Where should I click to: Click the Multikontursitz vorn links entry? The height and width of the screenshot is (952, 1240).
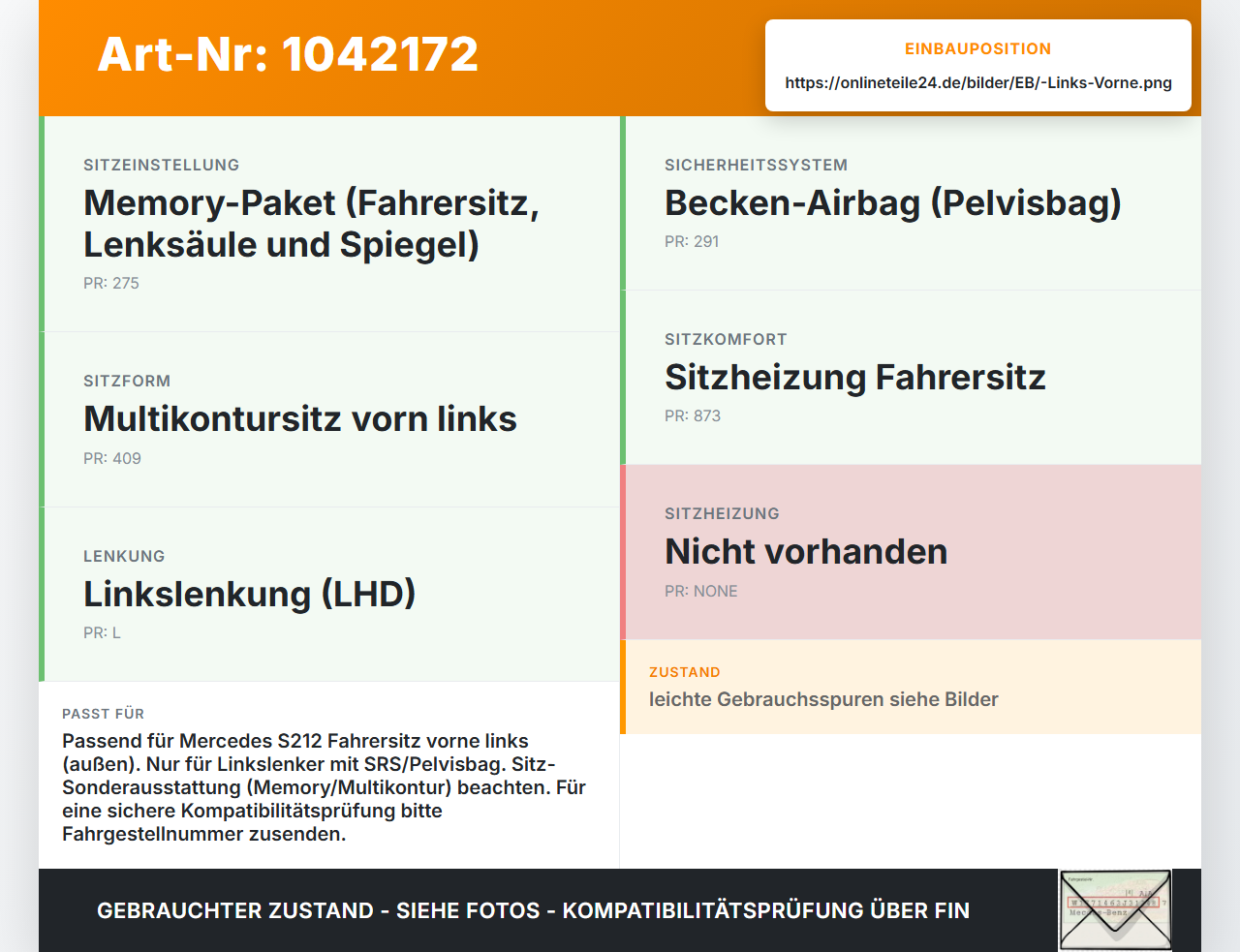(x=329, y=419)
